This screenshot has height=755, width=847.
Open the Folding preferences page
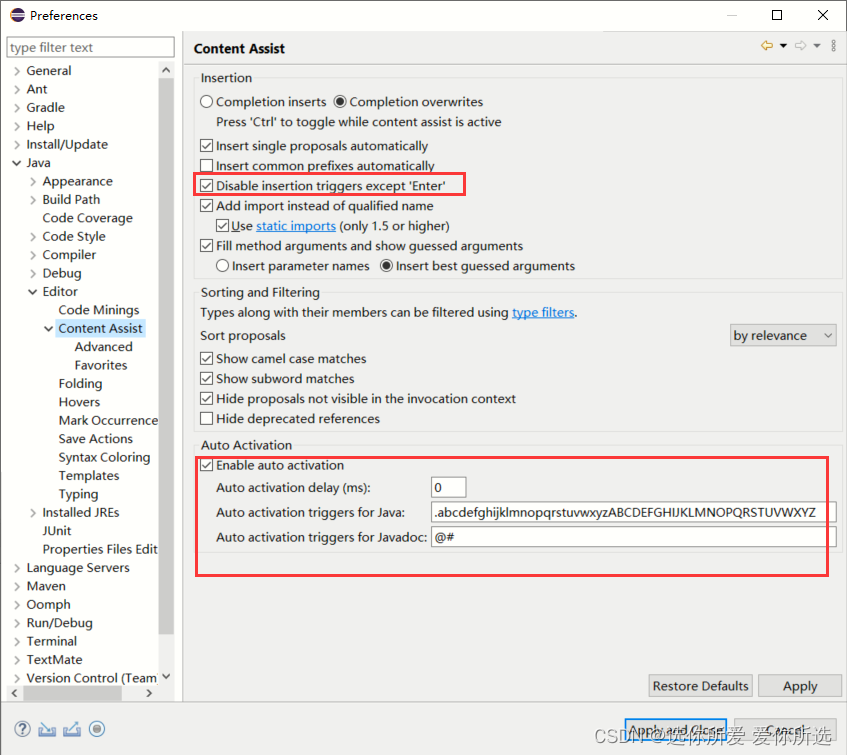80,383
